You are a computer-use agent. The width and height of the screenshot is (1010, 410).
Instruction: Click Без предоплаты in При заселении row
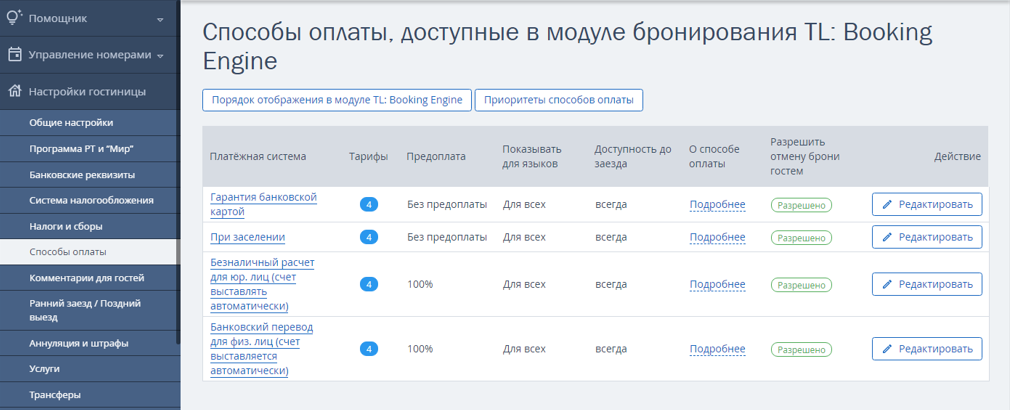[447, 237]
